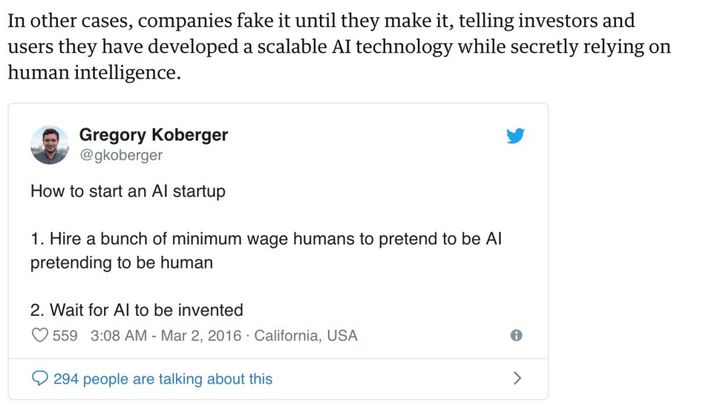Click the "How to start an AI startup" line
Viewport: 720px width, 411px height.
(x=128, y=191)
